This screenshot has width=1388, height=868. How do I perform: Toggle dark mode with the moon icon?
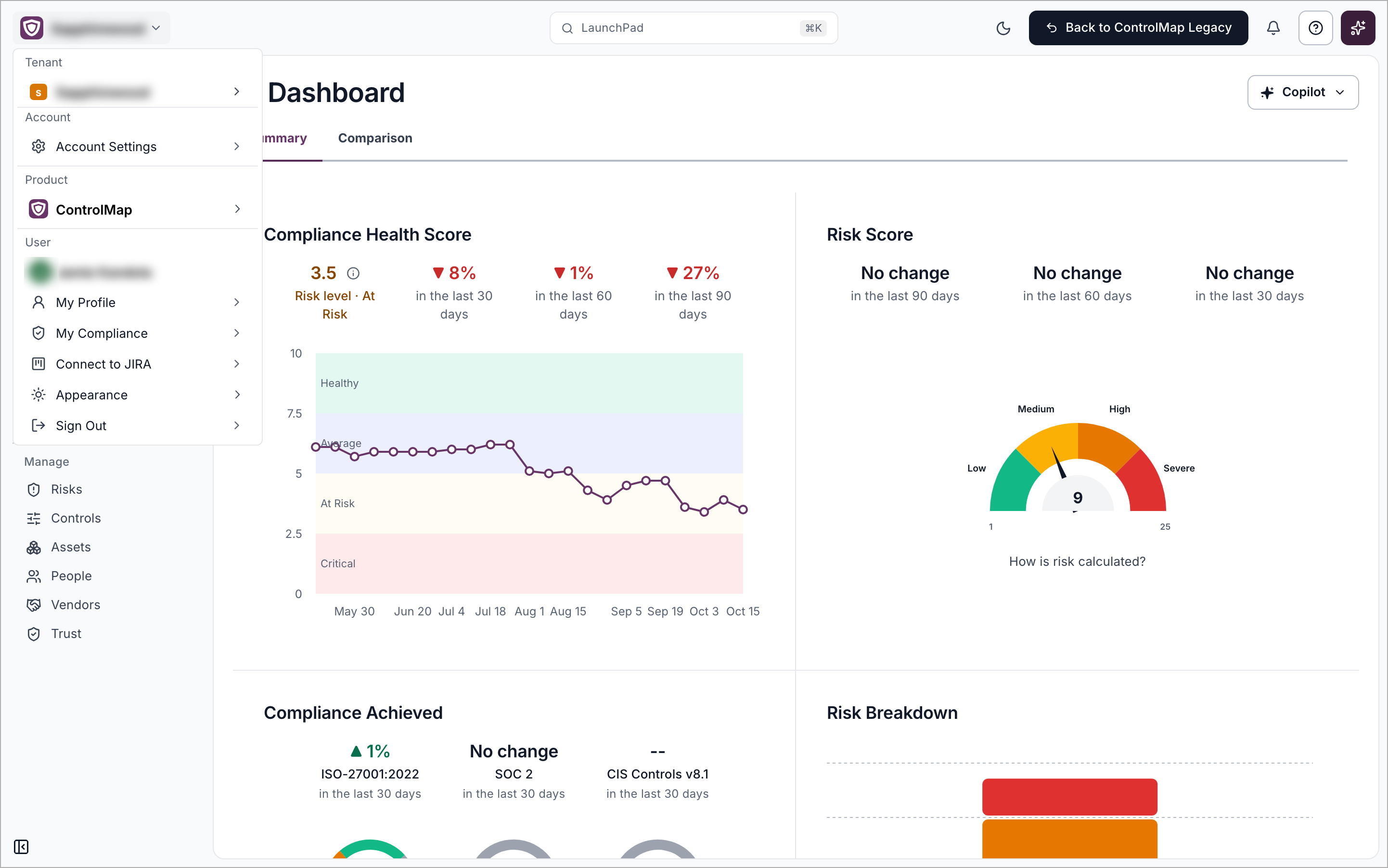pyautogui.click(x=1002, y=28)
